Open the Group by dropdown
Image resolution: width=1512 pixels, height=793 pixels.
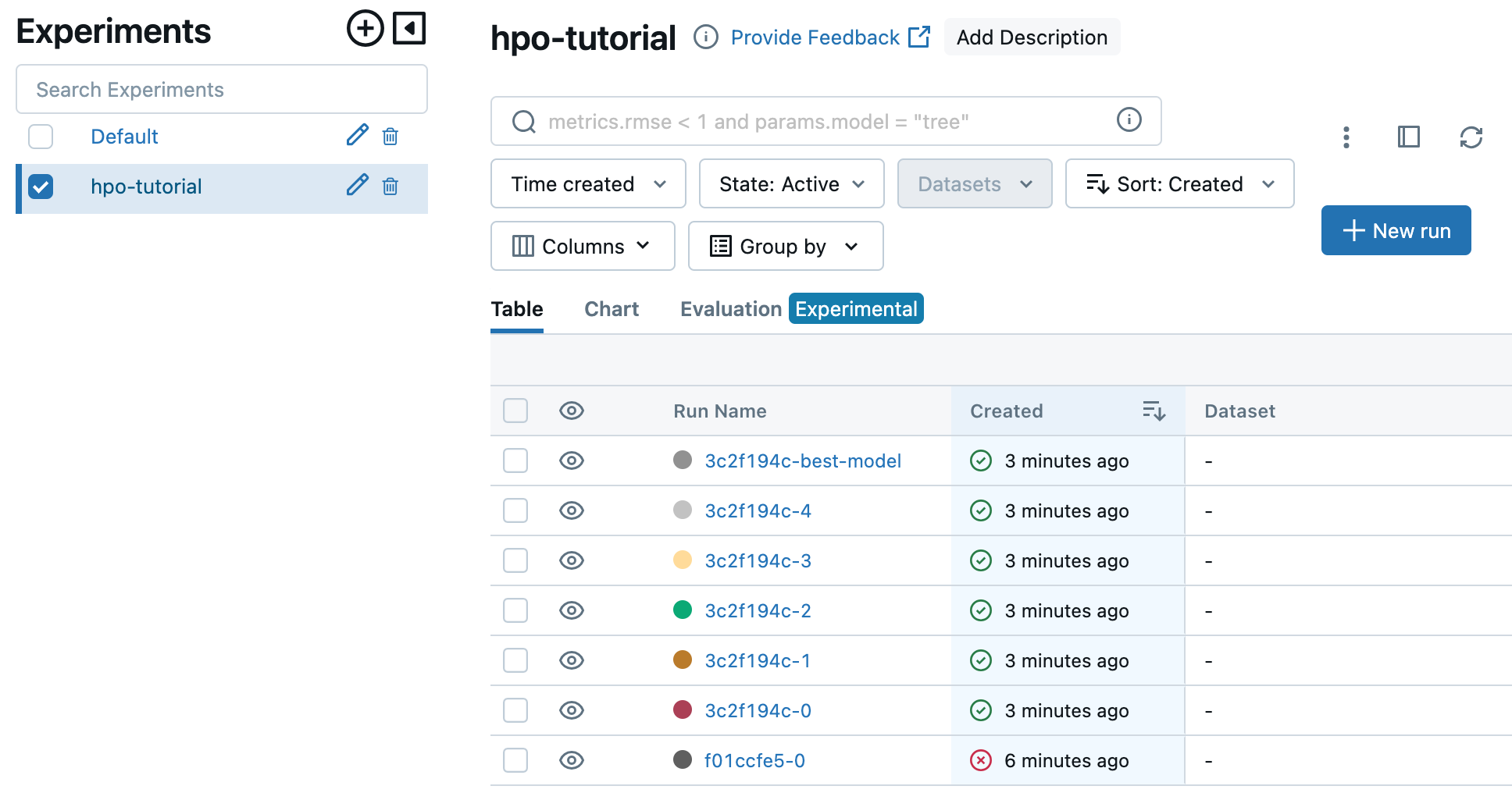[786, 246]
